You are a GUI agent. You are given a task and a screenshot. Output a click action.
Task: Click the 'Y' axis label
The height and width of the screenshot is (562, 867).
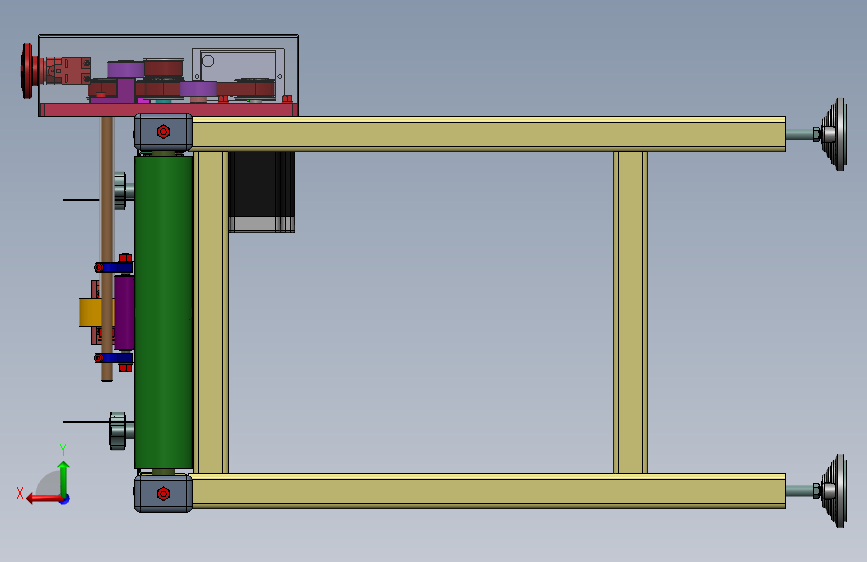(x=63, y=449)
